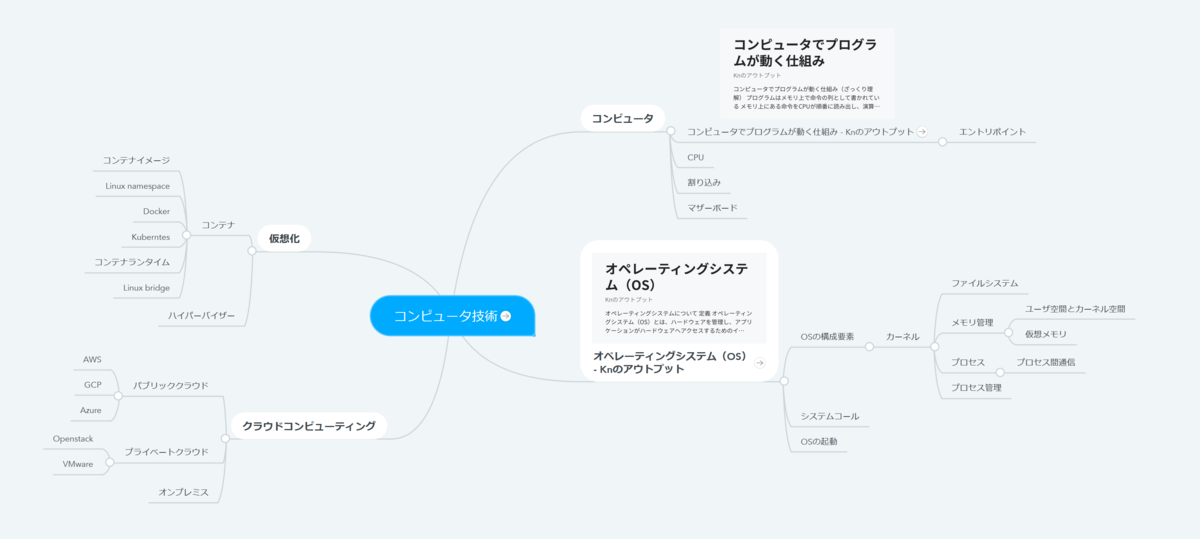The width and height of the screenshot is (1200, 539).
Task: Collapse circle leading to エントリポイント
Action: pos(942,143)
